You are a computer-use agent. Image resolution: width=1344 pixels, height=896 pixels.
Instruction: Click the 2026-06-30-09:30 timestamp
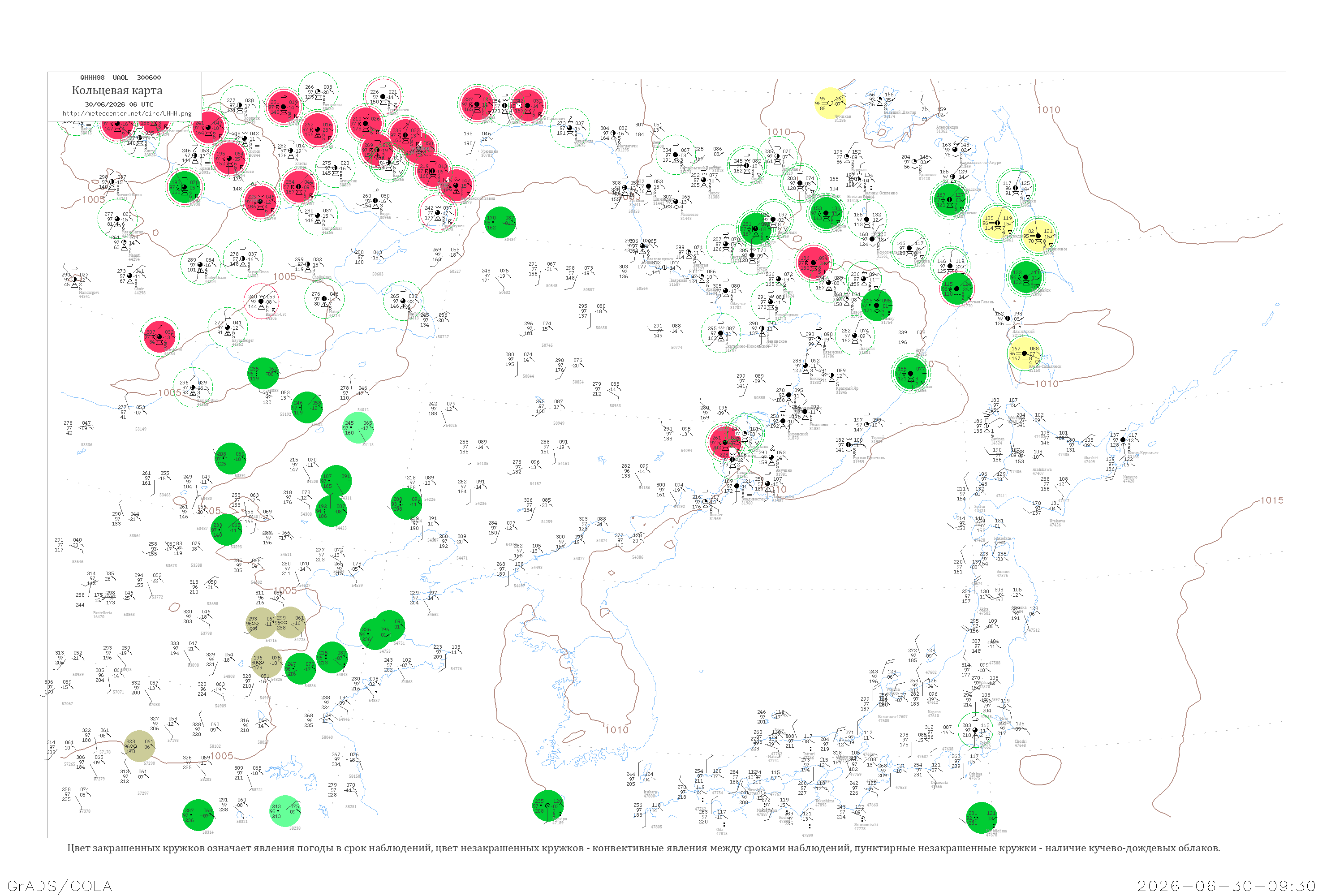click(1226, 886)
